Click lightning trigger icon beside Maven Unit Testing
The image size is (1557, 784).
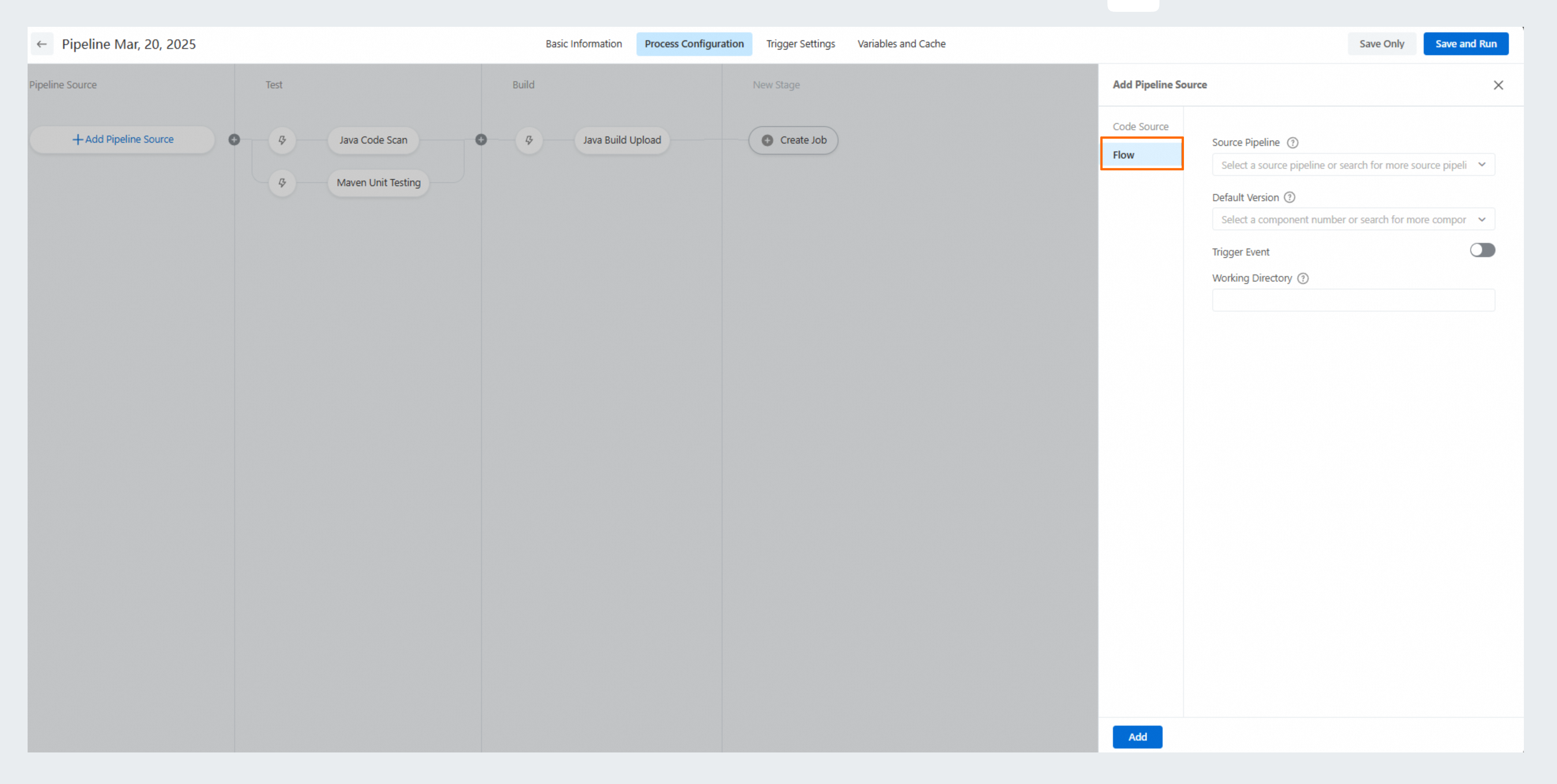(x=282, y=183)
